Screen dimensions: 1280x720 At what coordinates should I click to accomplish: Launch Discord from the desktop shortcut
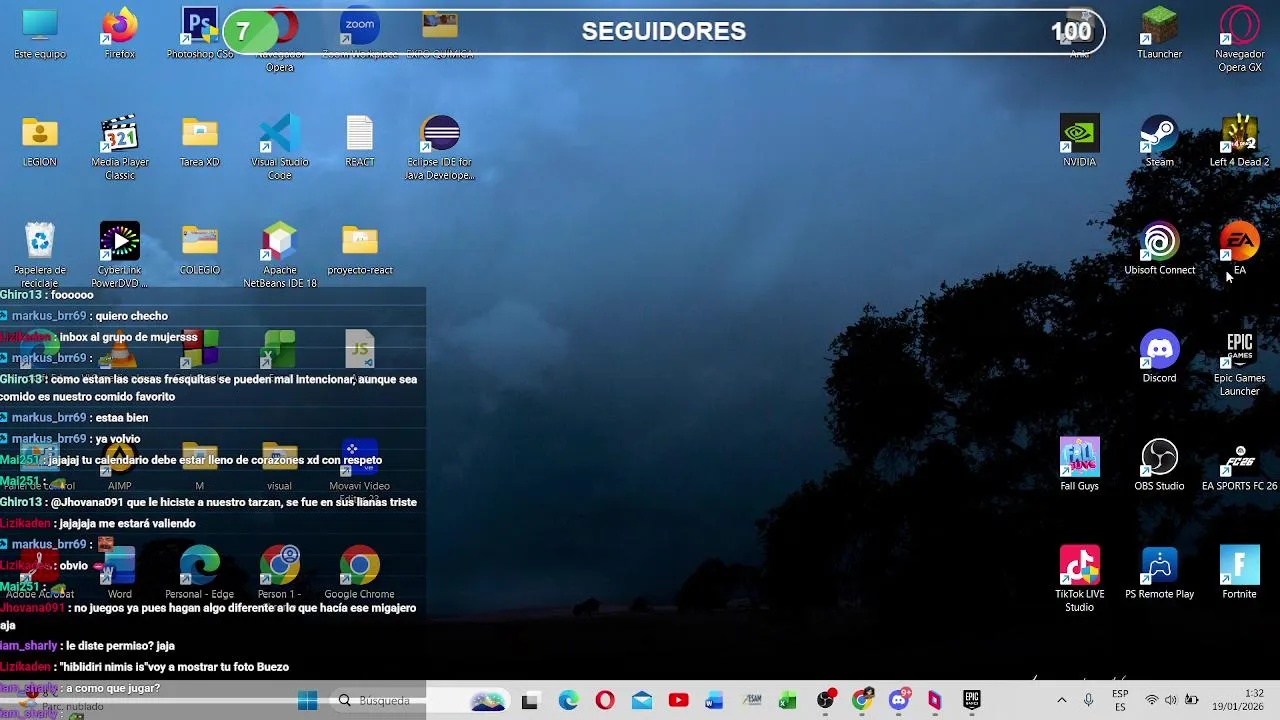coord(1160,357)
